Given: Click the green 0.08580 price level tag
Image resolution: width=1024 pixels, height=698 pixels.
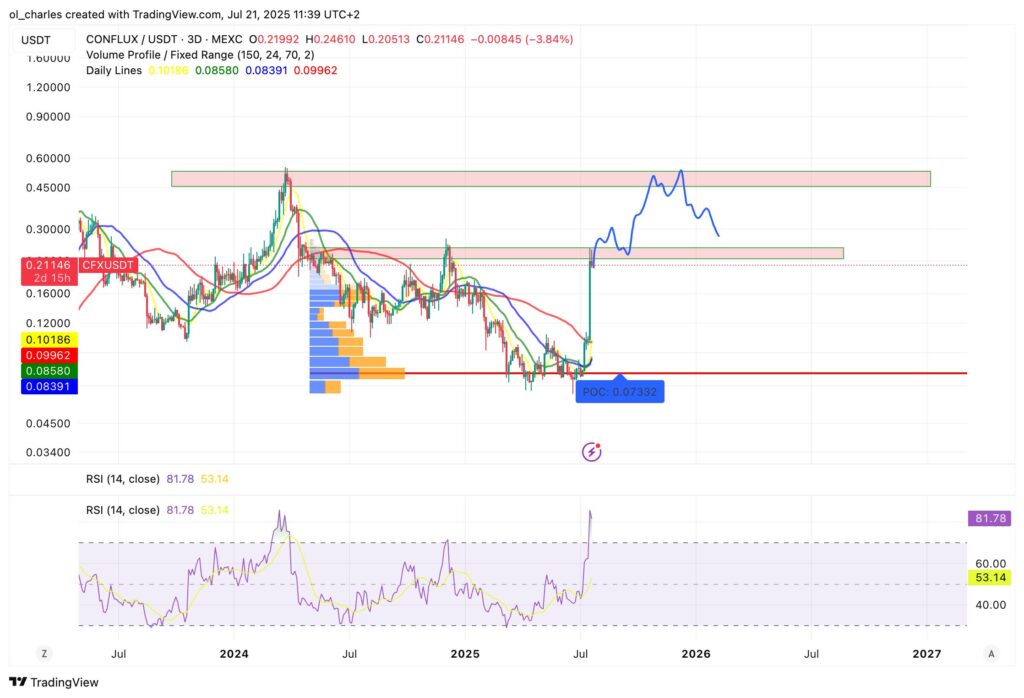Looking at the screenshot, I should (x=46, y=370).
